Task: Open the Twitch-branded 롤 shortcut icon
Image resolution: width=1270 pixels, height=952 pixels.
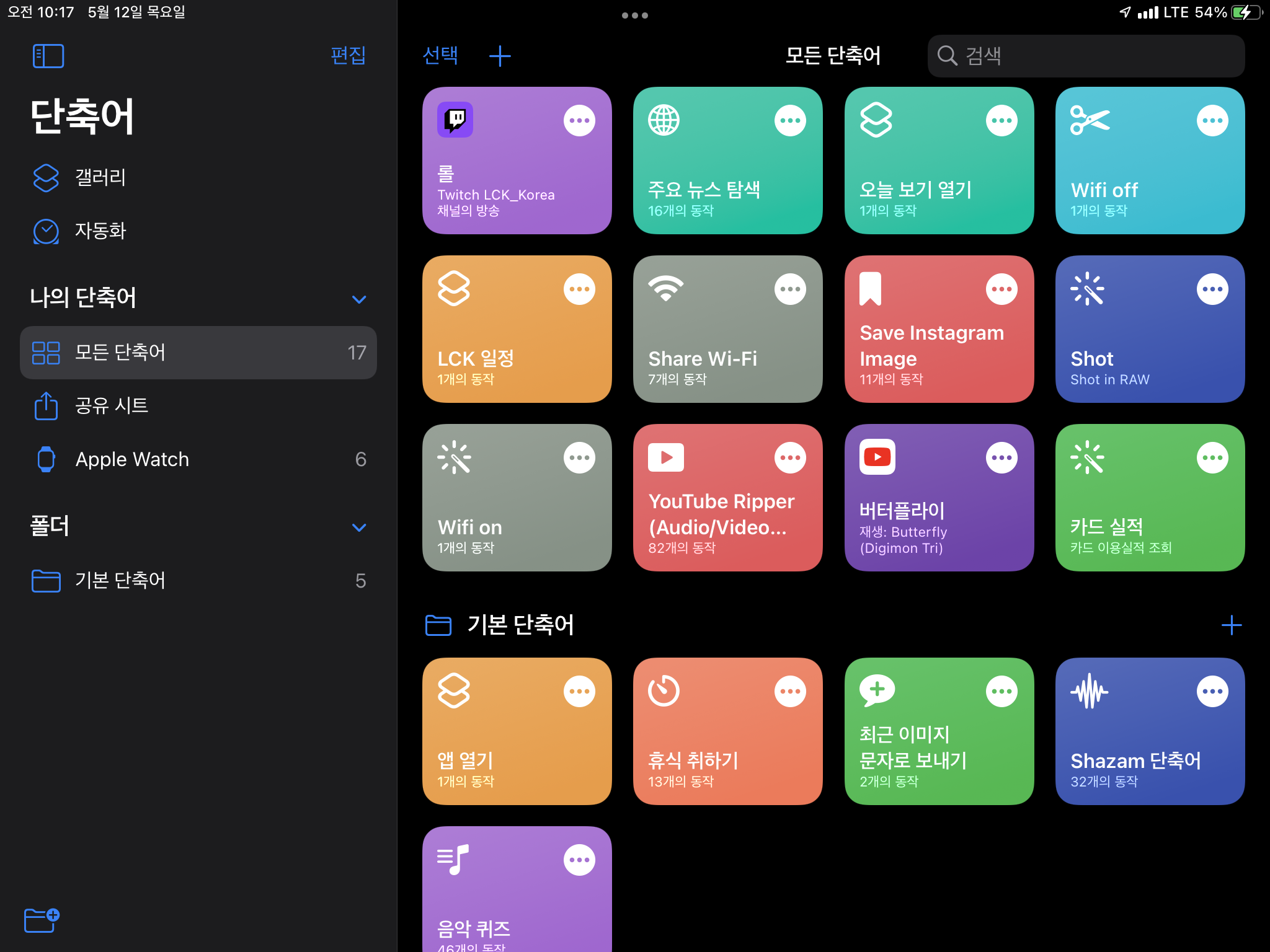Action: pos(456,120)
